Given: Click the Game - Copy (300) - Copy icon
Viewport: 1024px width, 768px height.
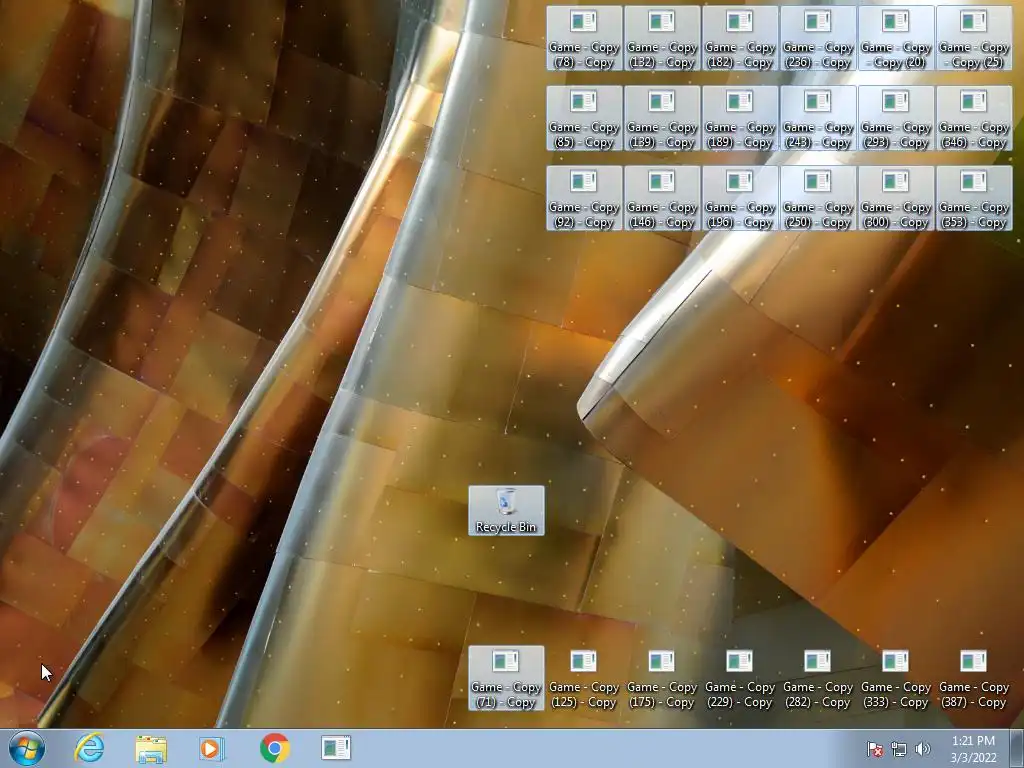Looking at the screenshot, I should [x=896, y=198].
